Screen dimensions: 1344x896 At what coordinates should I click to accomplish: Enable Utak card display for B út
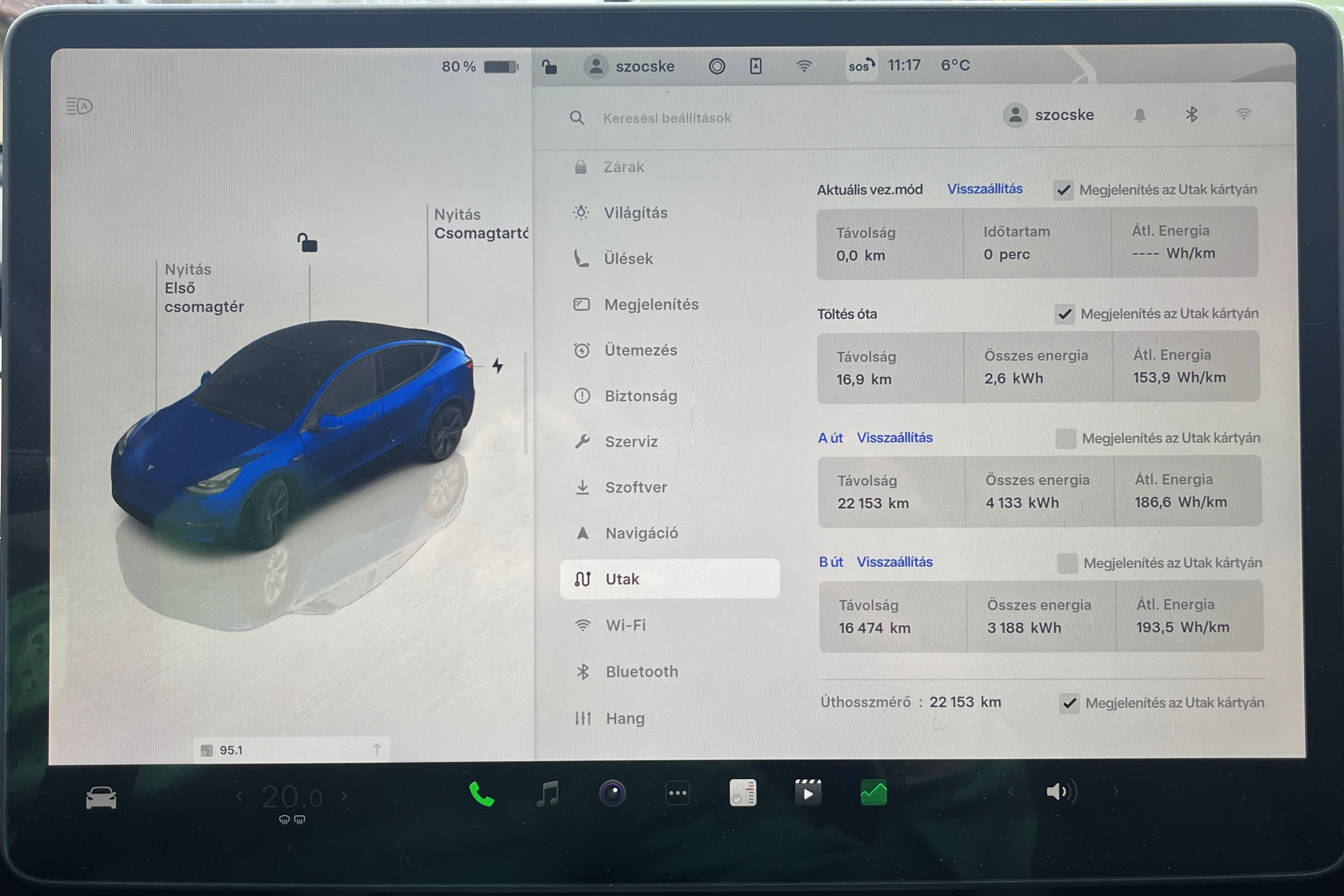point(1067,564)
